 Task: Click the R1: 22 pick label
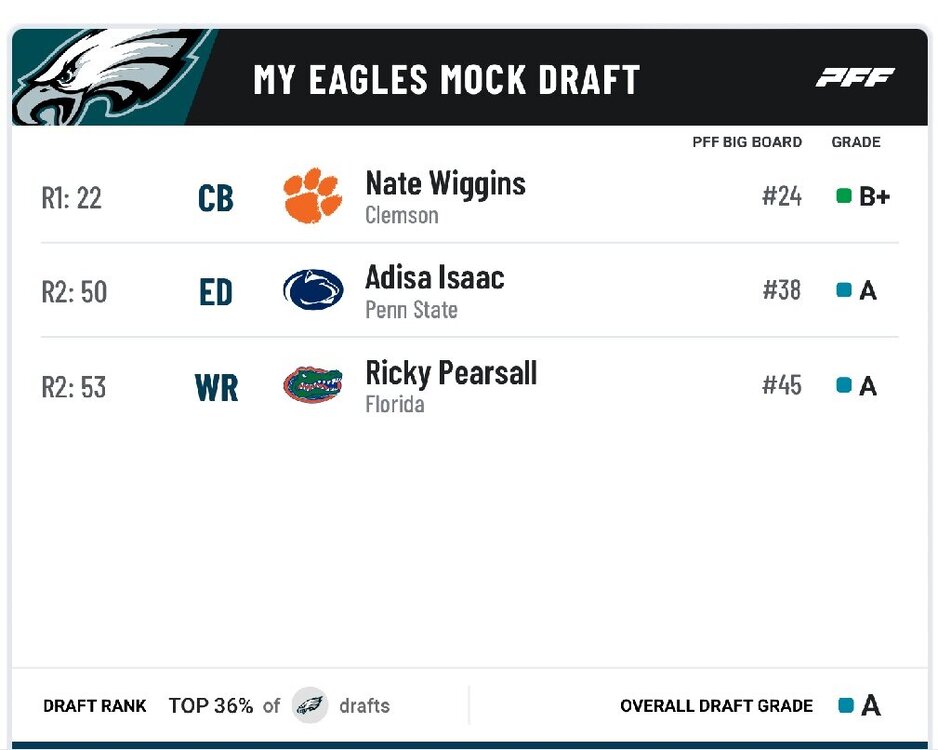click(71, 198)
